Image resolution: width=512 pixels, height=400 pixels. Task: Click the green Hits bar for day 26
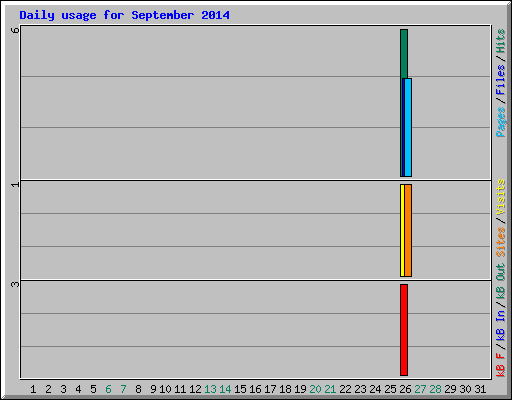click(404, 53)
